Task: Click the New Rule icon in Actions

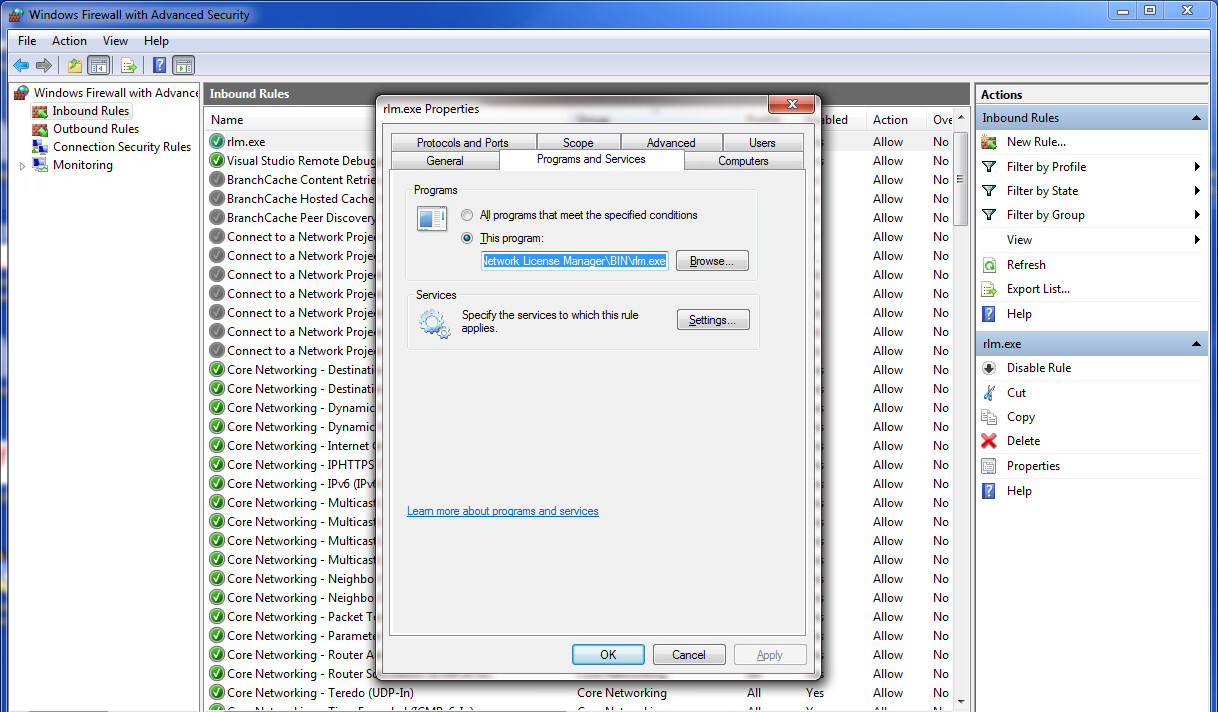Action: (x=989, y=142)
